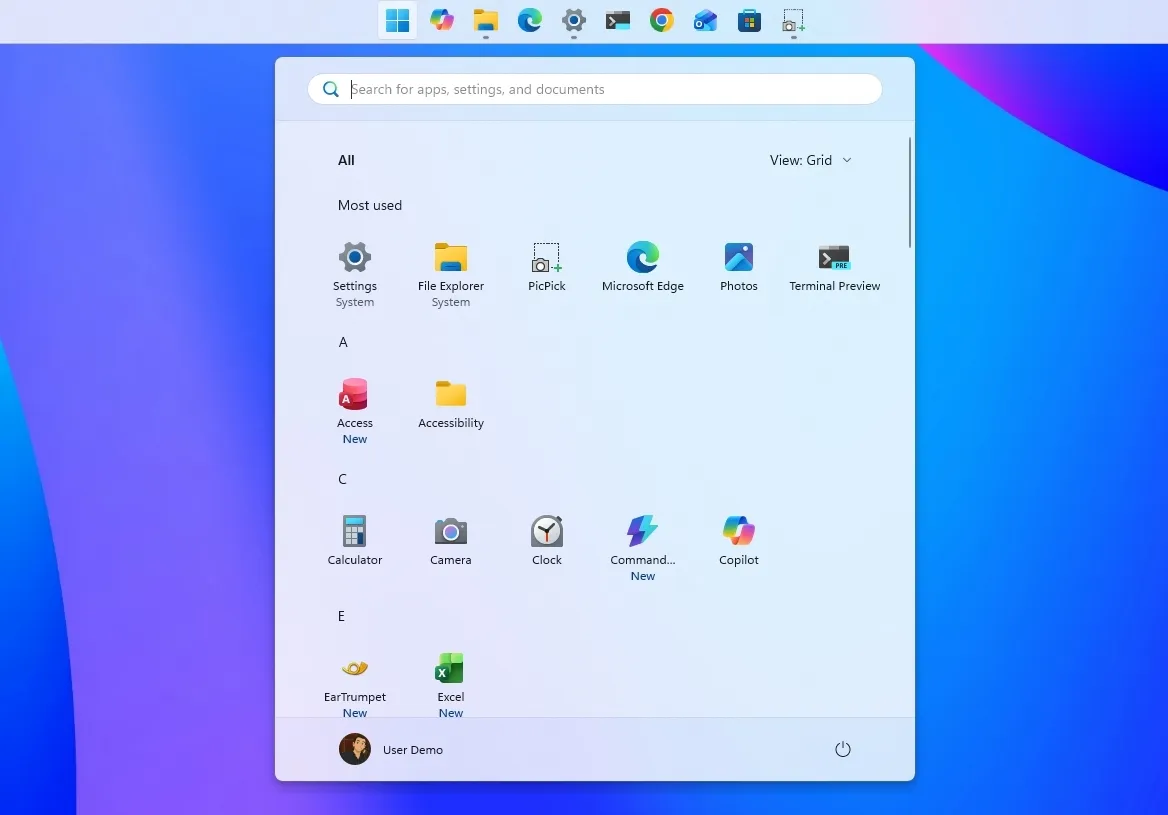The image size is (1168, 815).
Task: Launch File Explorer from Most used
Action: [451, 273]
